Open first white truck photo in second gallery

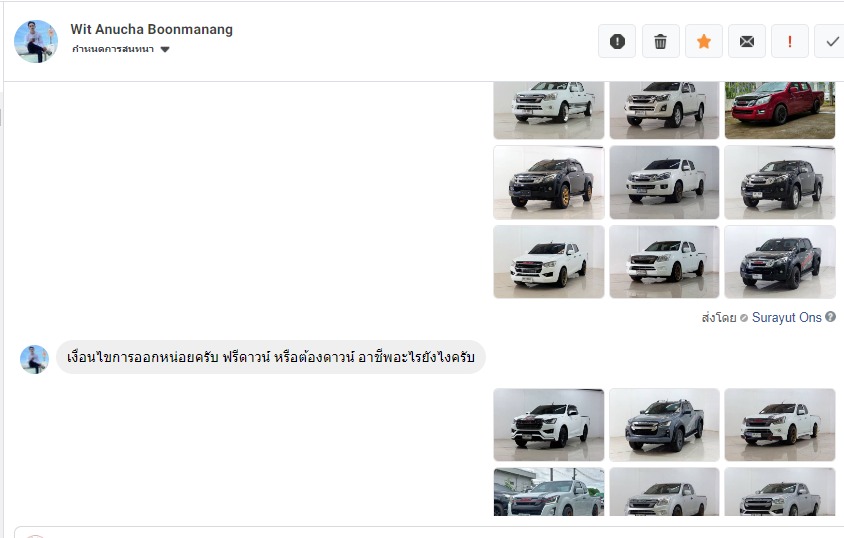coord(549,425)
